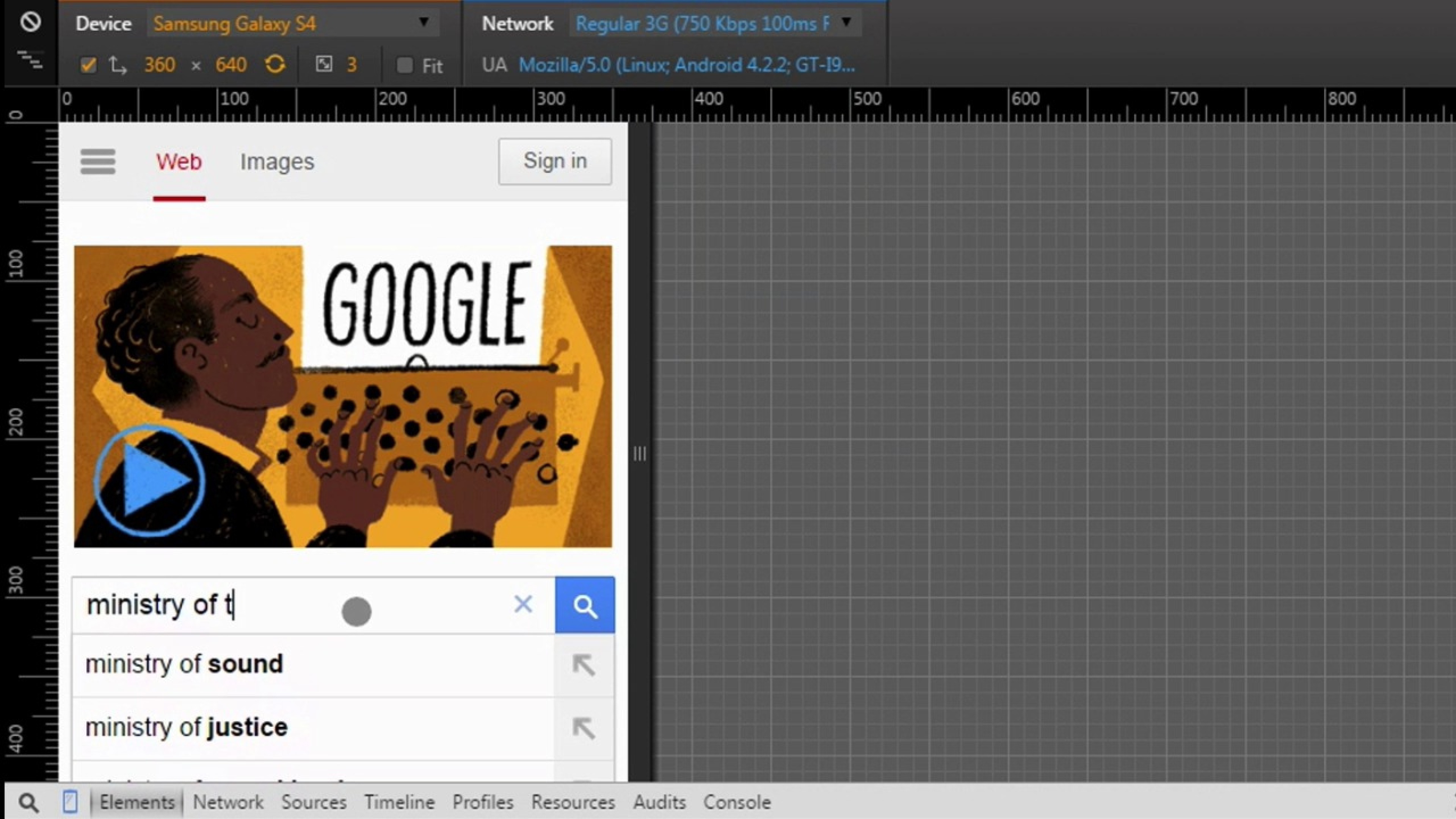Click the blue search magnifier button

584,606
